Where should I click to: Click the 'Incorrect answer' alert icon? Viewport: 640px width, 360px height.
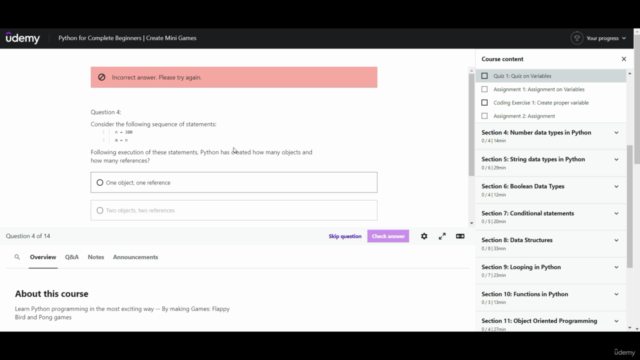coord(102,77)
